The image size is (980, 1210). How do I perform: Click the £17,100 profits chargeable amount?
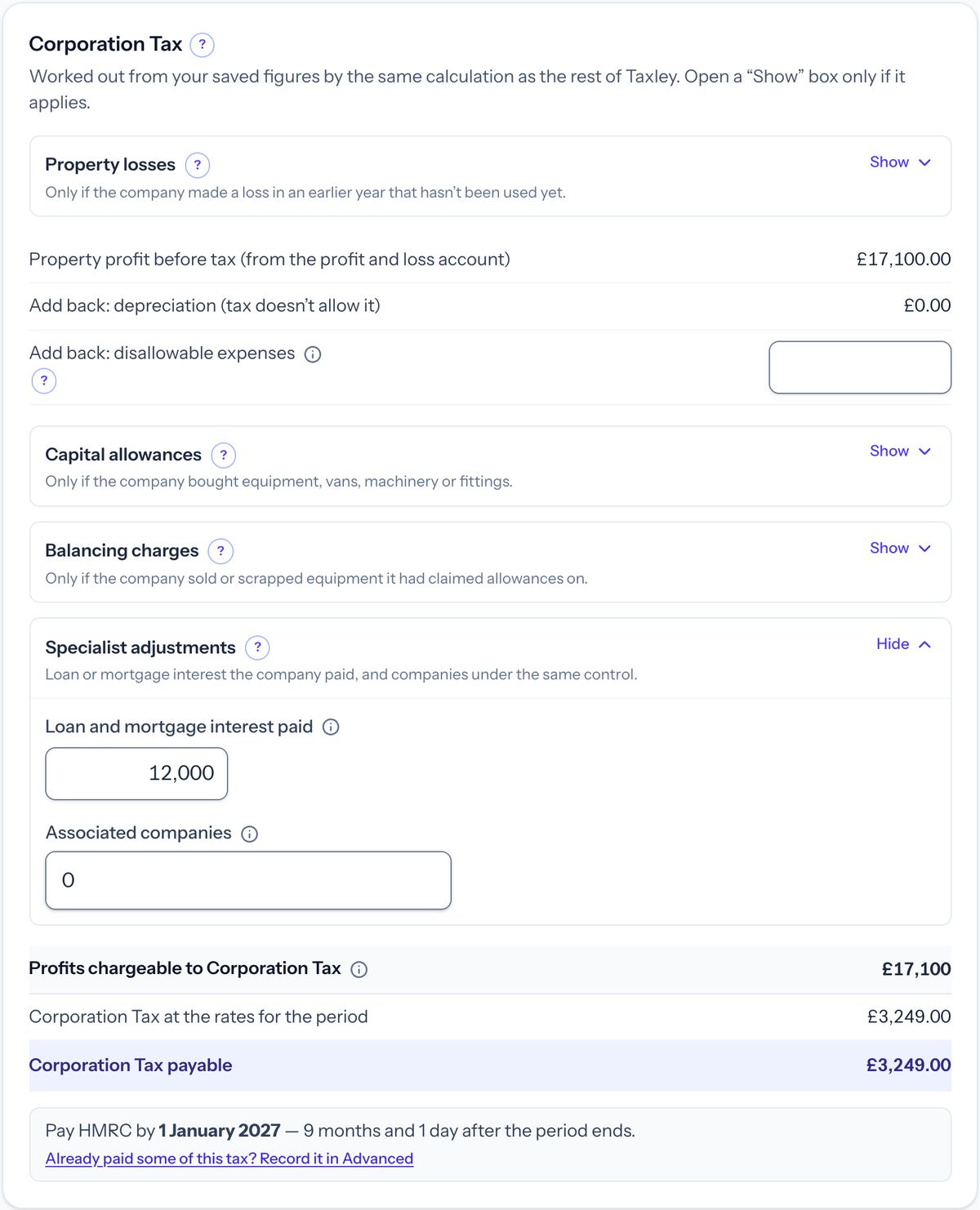(x=916, y=969)
